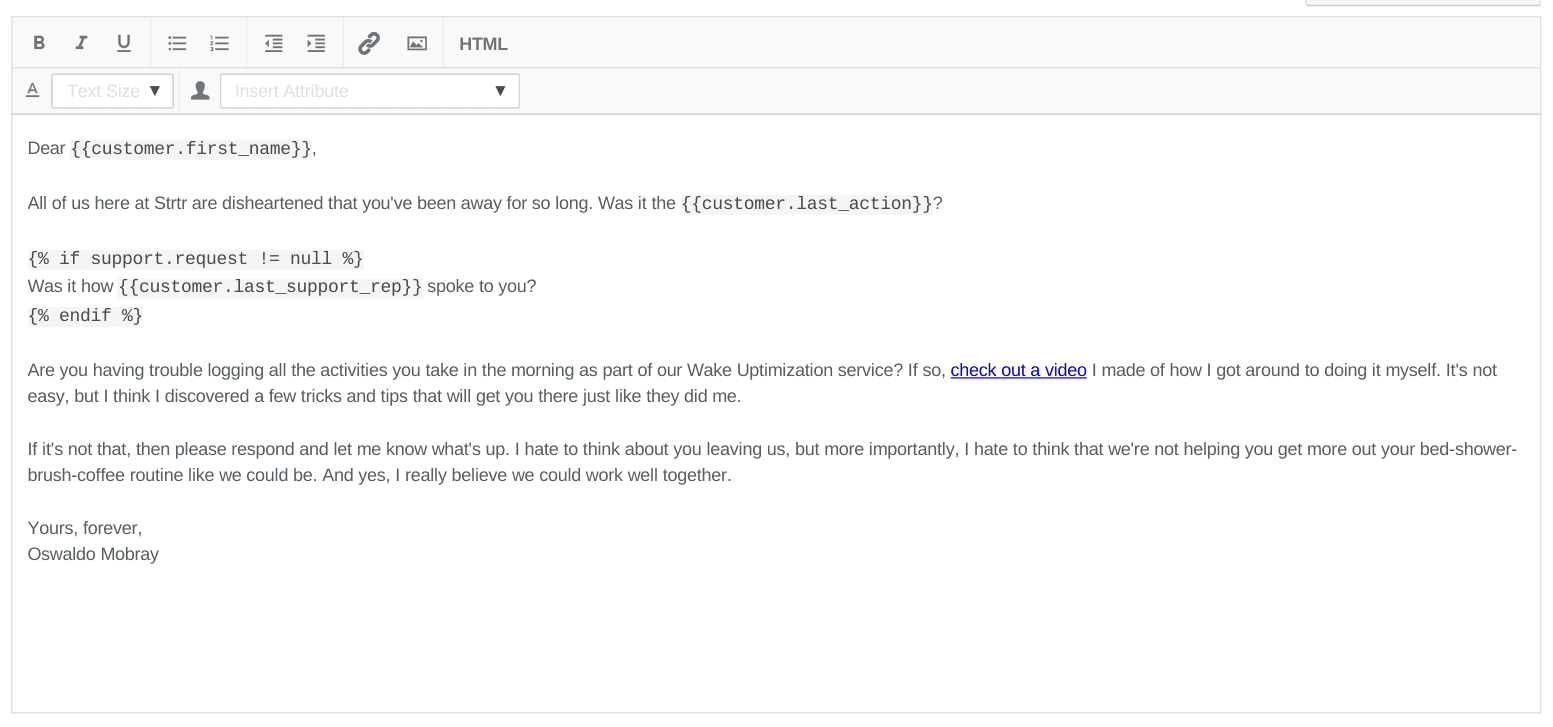Decrease indent with the outdent icon
This screenshot has height=727, width=1553.
click(x=273, y=43)
